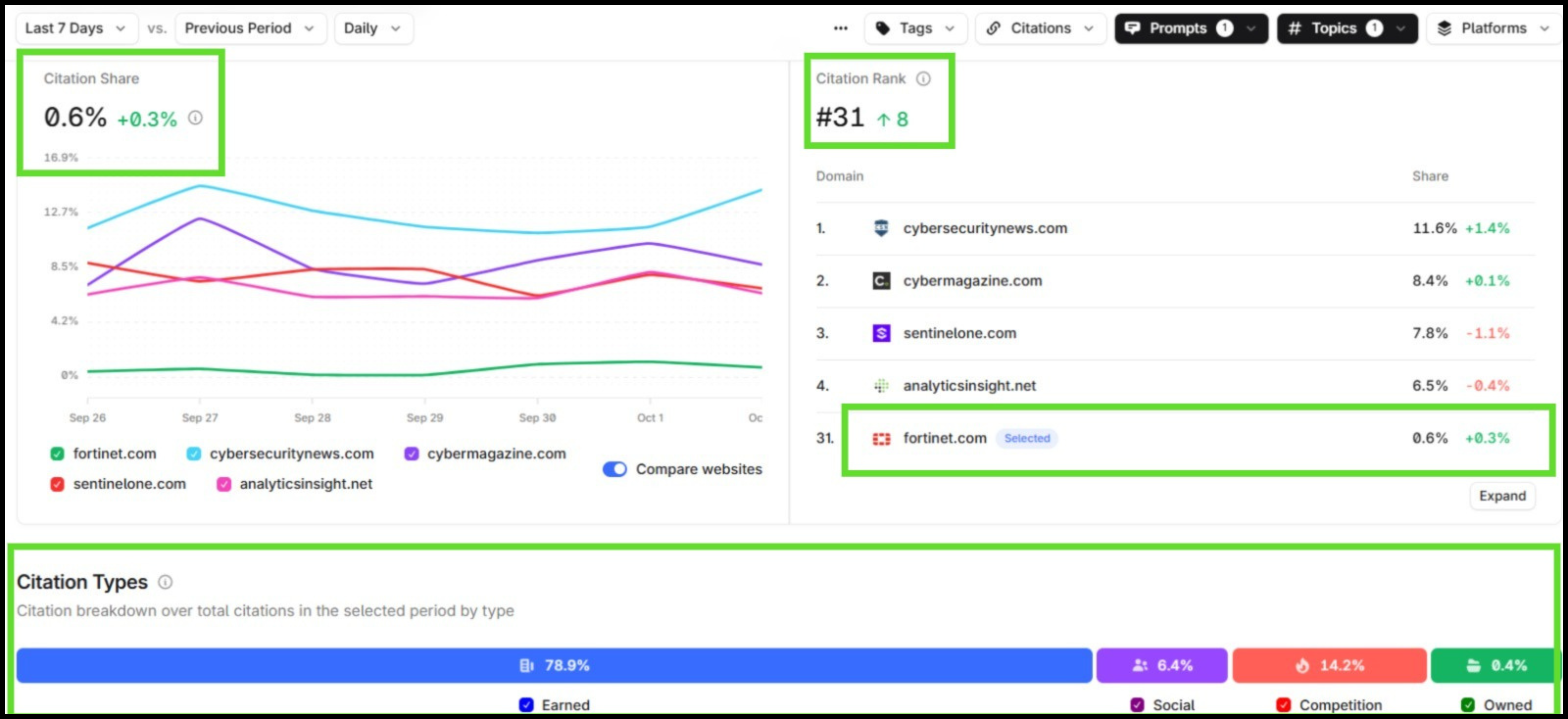
Task: Open the Previous Period comparison dropdown
Action: point(250,28)
